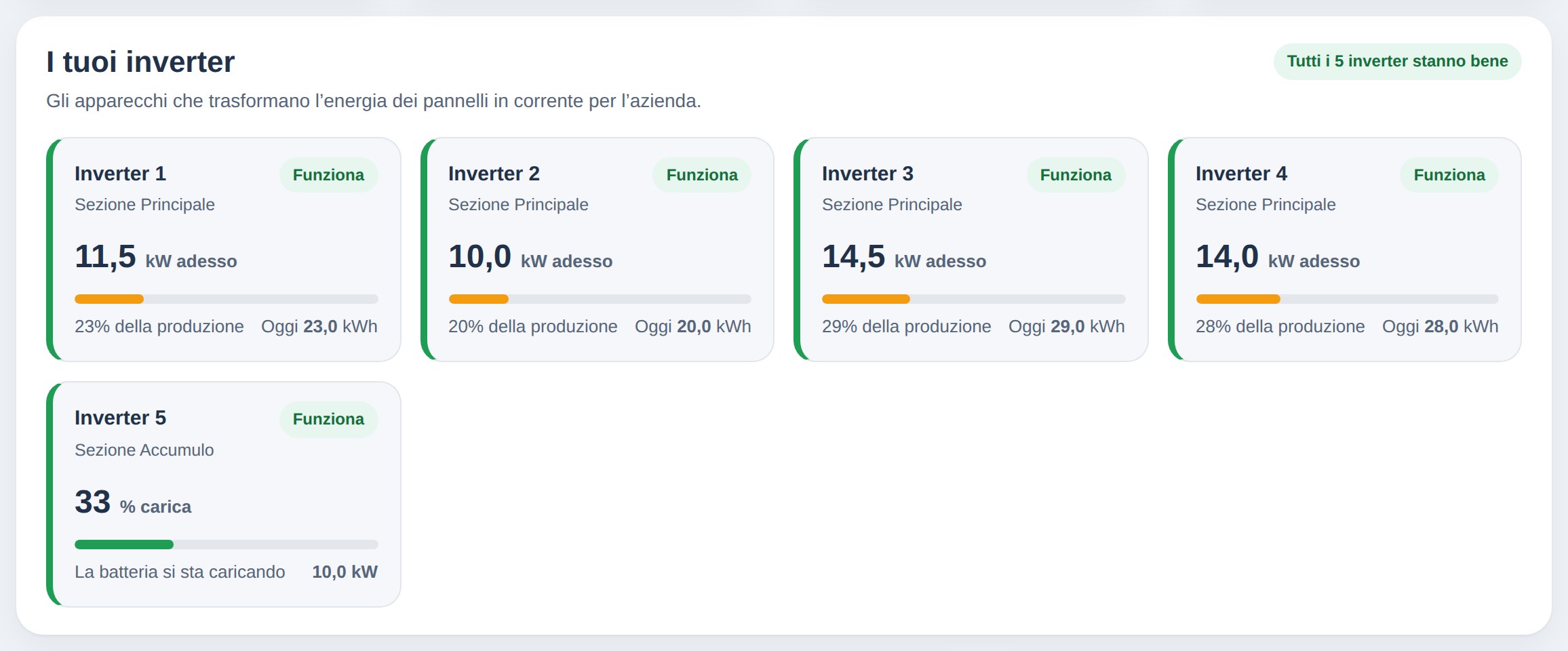Click the 'I tuoi inverter' heading
Viewport: 1568px width, 651px height.
pos(140,62)
